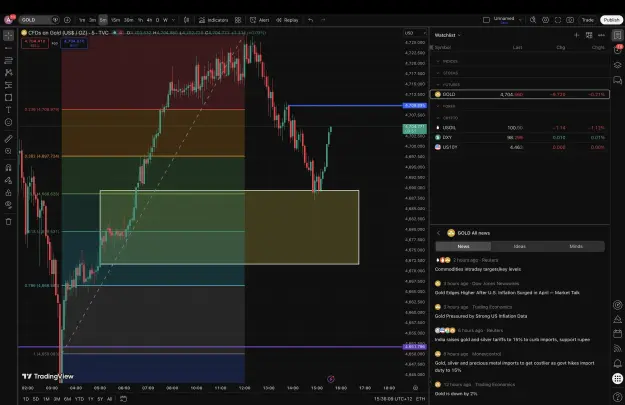
Task: Select the DXY watchlist row
Action: click(520, 138)
